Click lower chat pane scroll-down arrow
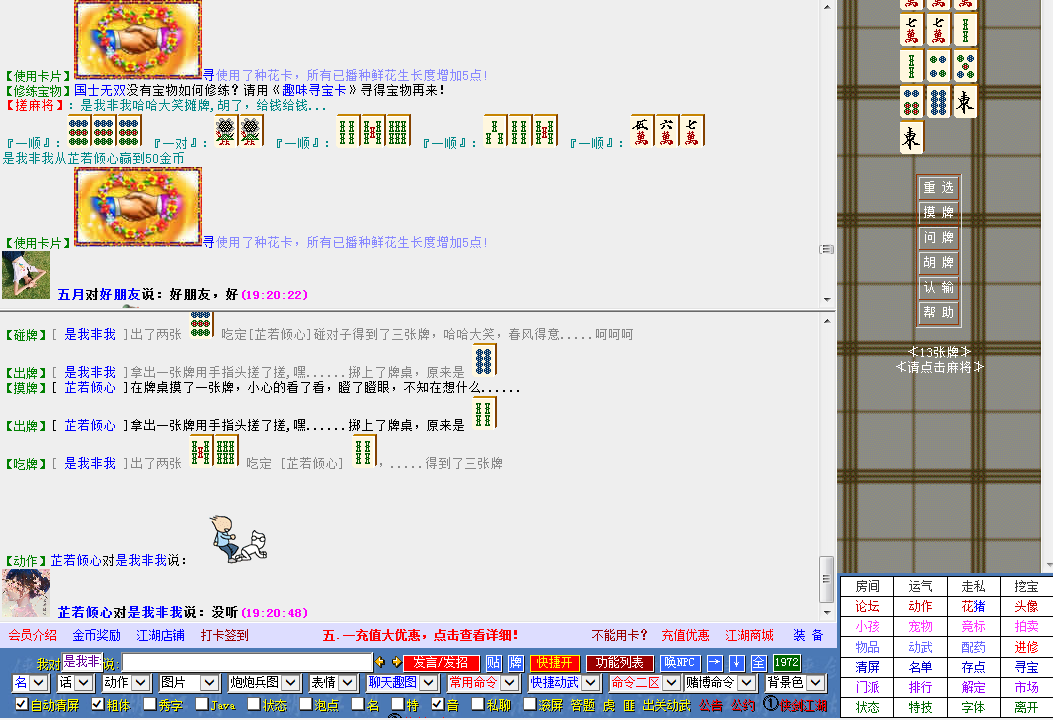Image resolution: width=1053 pixels, height=720 pixels. click(827, 613)
